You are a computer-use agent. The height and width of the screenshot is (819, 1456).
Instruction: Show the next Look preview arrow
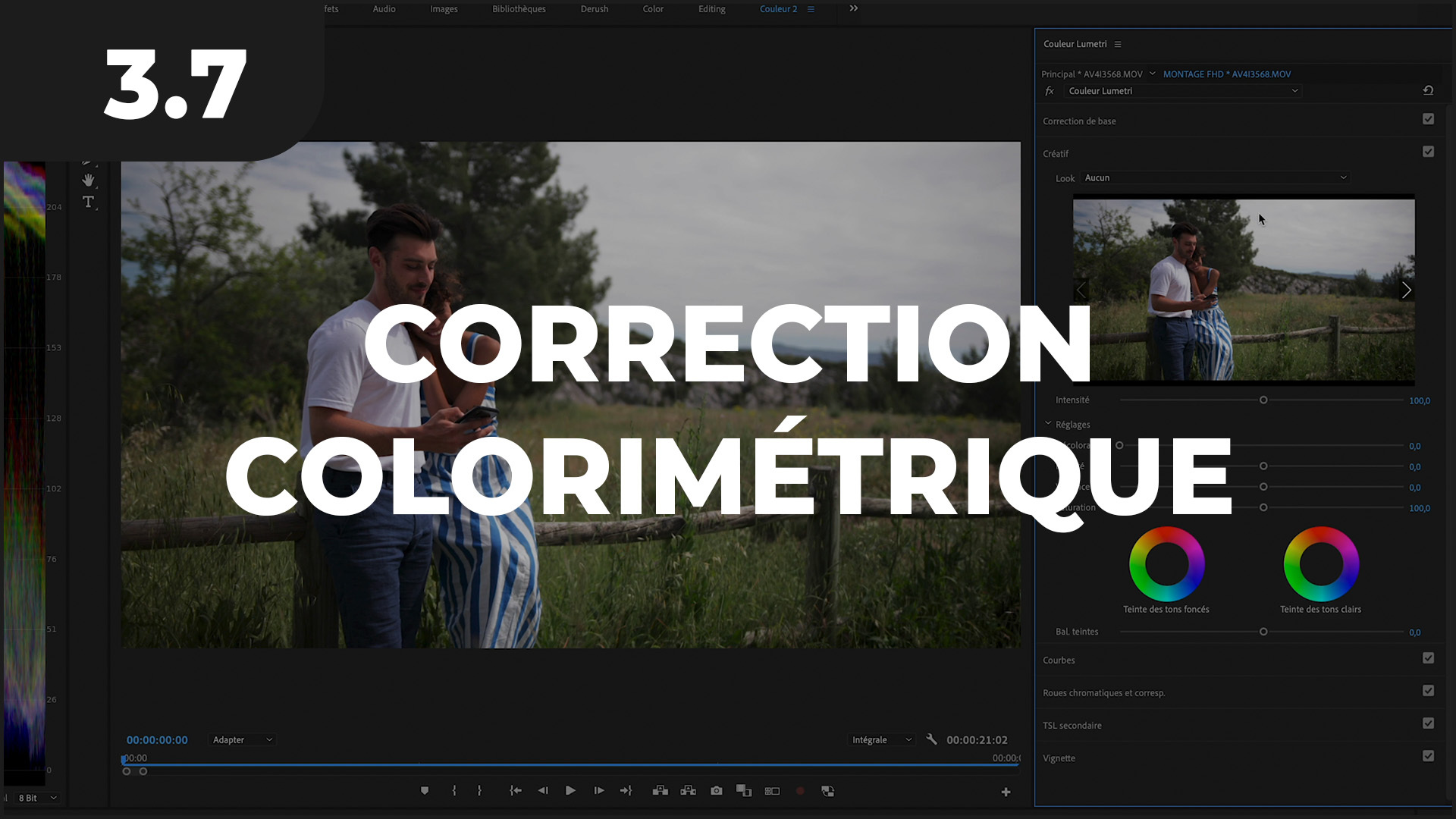(1406, 290)
